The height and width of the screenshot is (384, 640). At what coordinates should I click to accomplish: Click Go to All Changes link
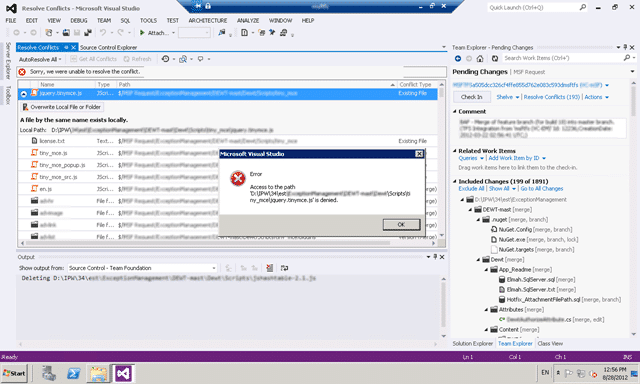click(x=542, y=189)
